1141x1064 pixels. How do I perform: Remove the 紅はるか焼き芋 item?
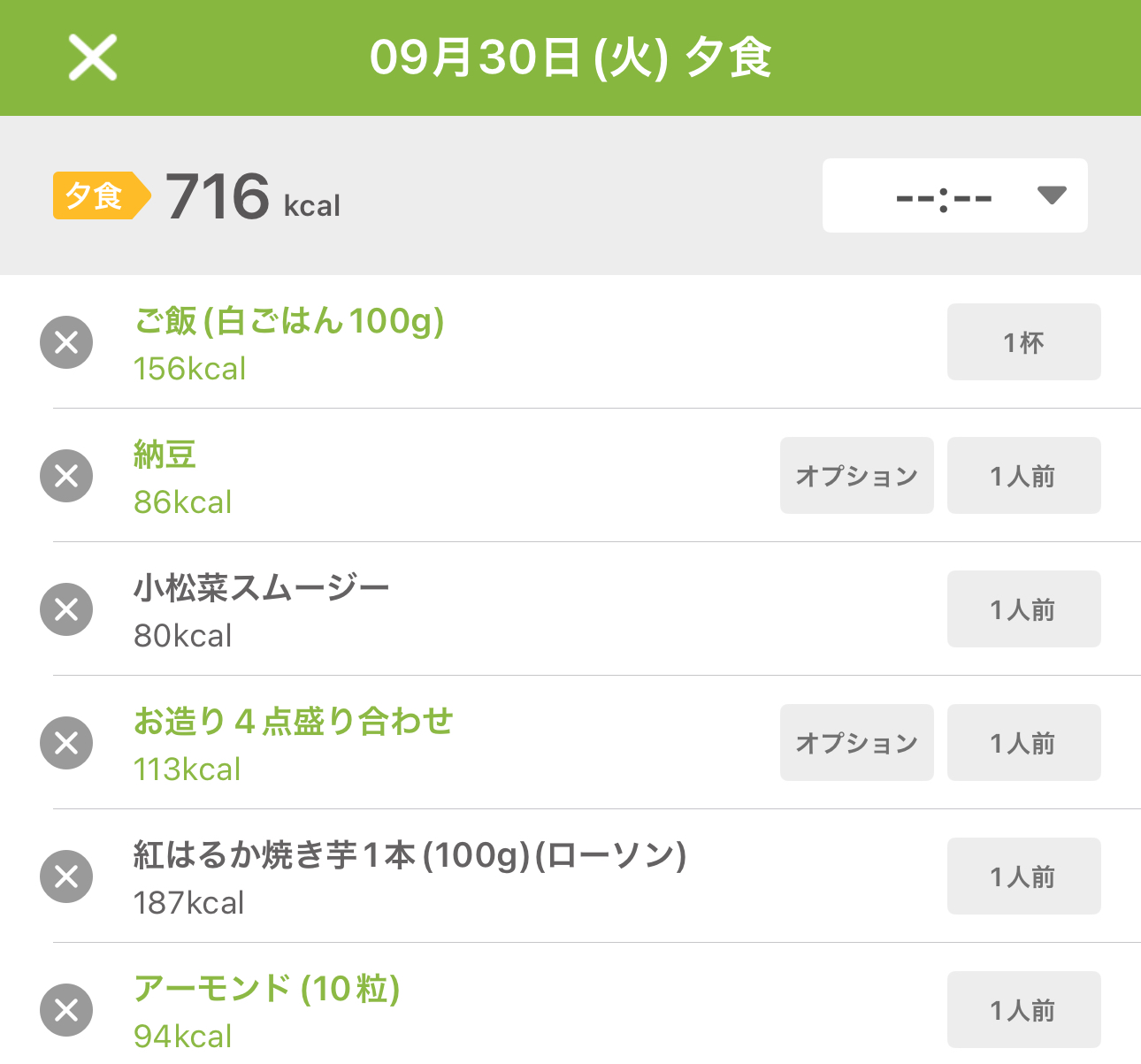(66, 876)
